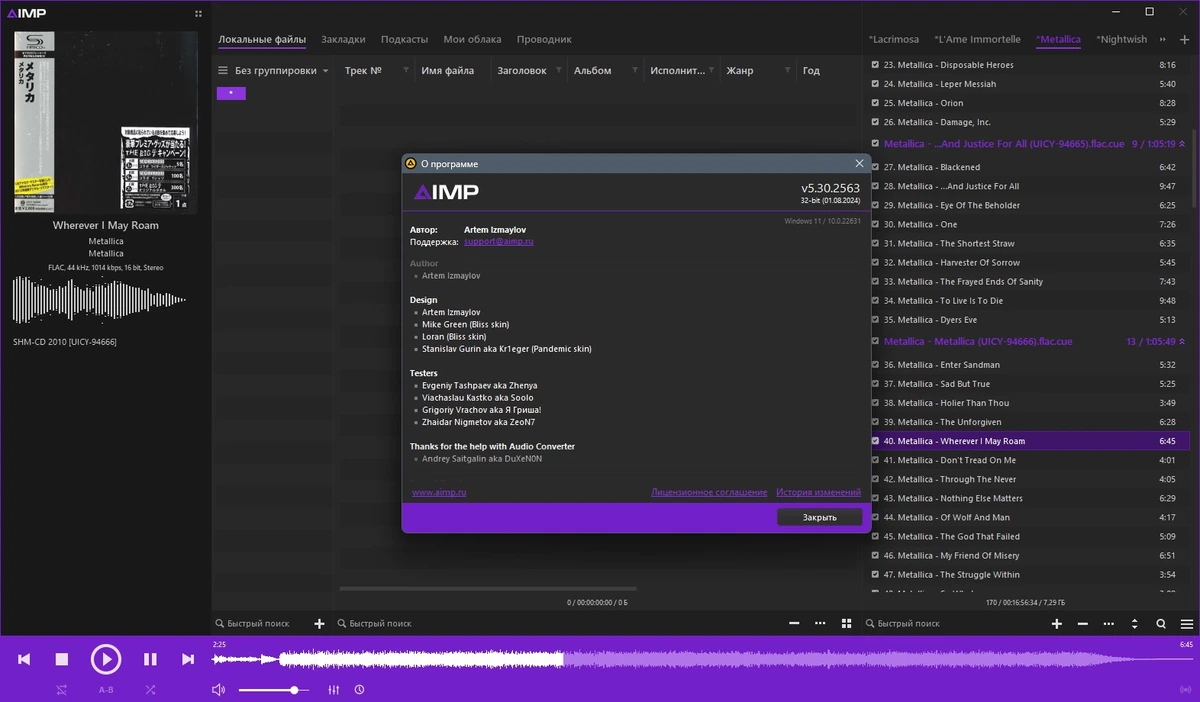Select the Nightwish playlist tab
This screenshot has height=702, width=1200.
(1122, 39)
